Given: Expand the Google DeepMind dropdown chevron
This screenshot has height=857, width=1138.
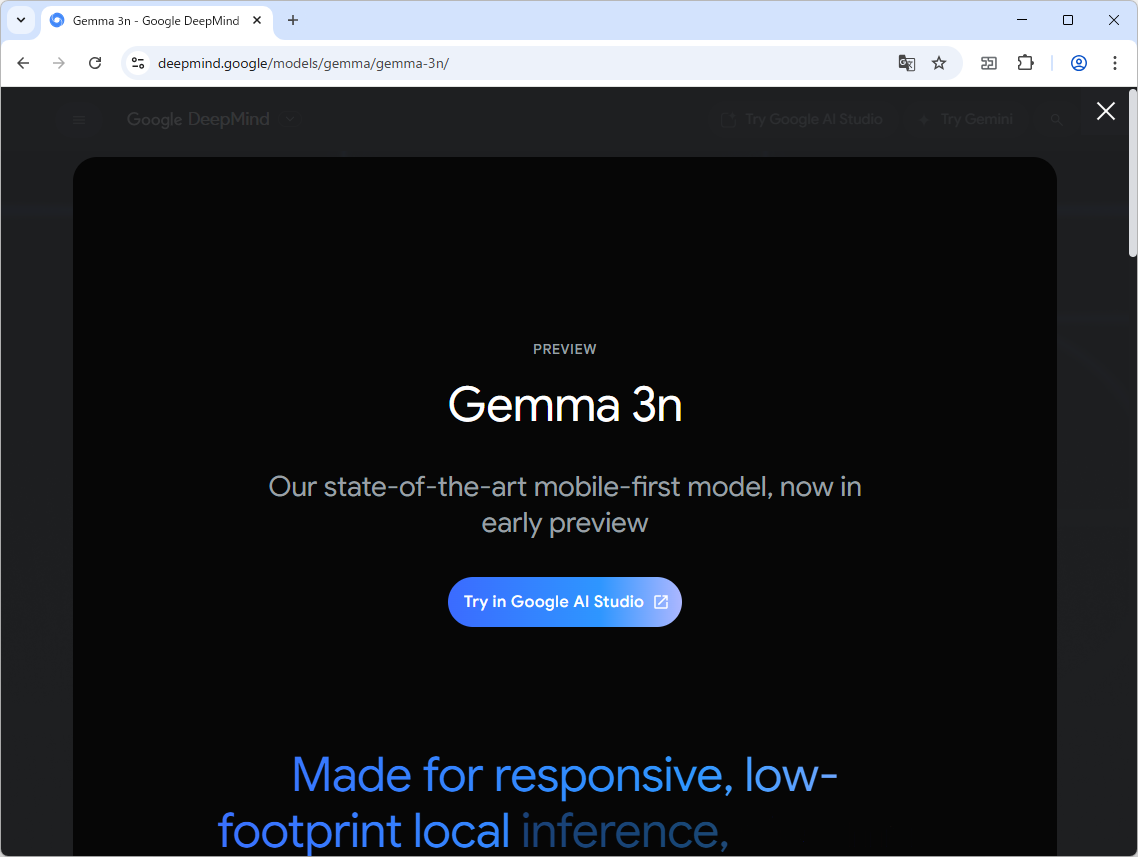Looking at the screenshot, I should [x=289, y=119].
